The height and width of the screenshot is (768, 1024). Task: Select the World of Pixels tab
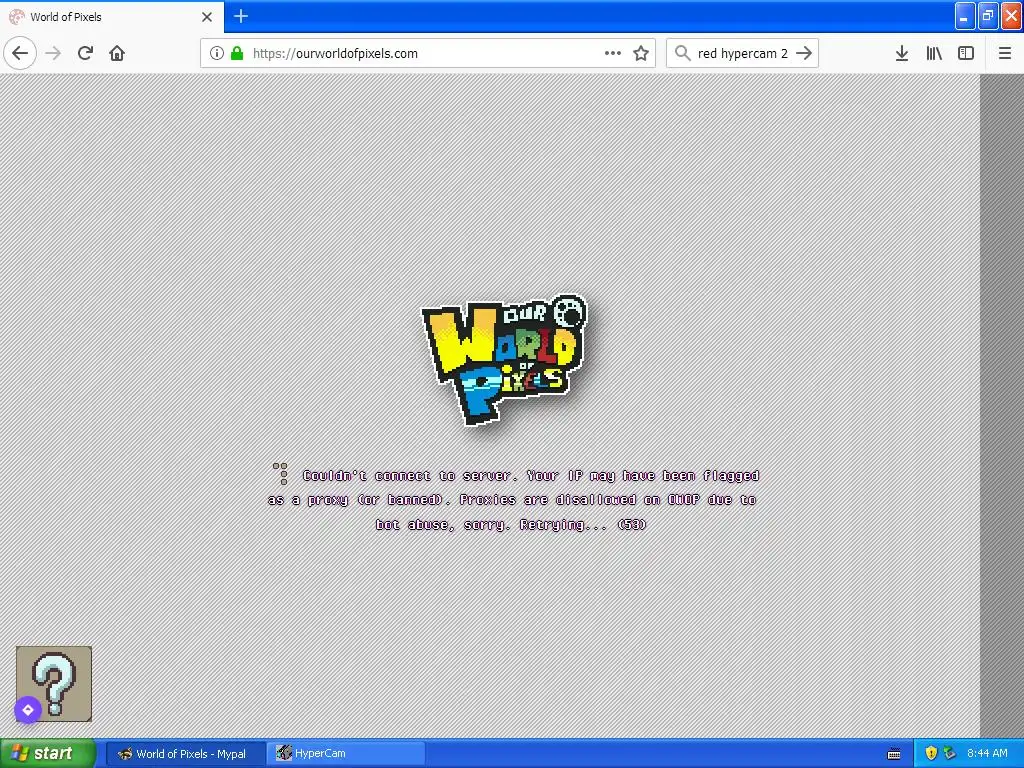[x=111, y=16]
